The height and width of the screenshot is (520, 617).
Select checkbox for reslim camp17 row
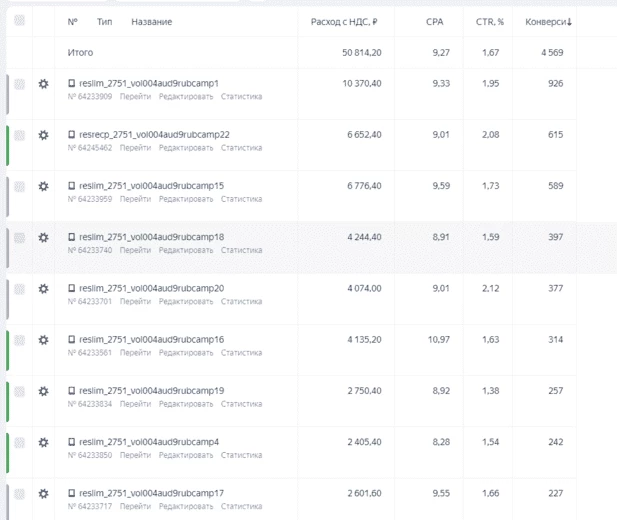pos(19,494)
